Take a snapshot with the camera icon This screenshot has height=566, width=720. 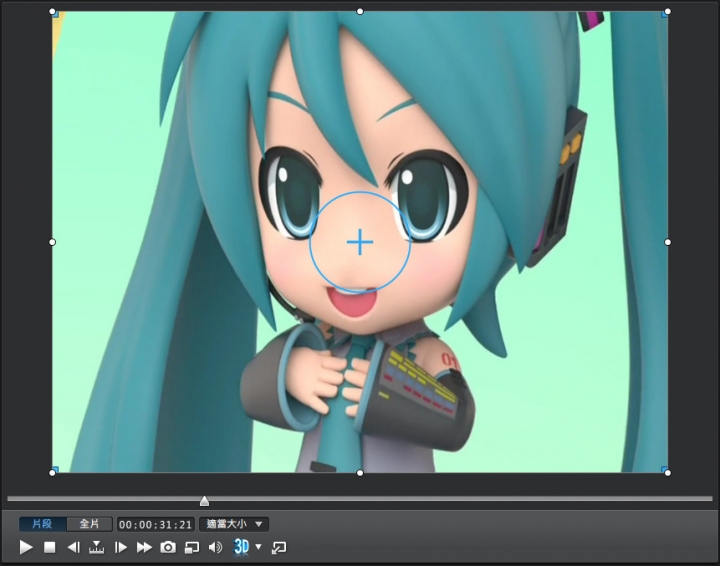(168, 547)
